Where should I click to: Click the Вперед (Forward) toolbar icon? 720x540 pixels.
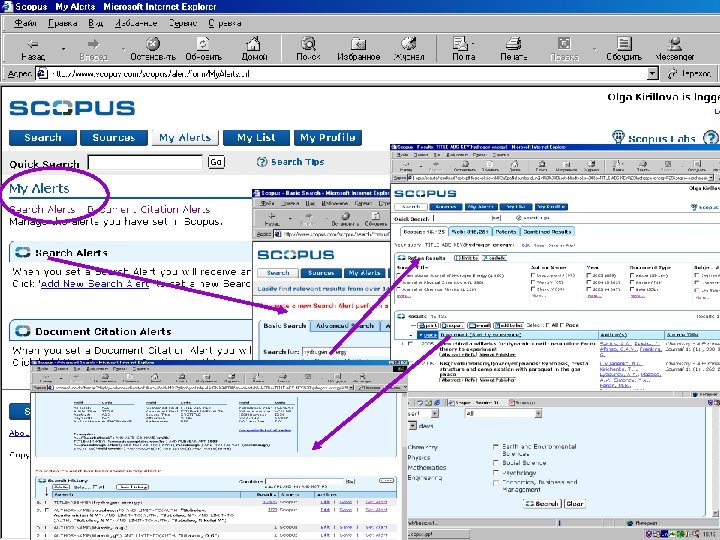(x=93, y=45)
